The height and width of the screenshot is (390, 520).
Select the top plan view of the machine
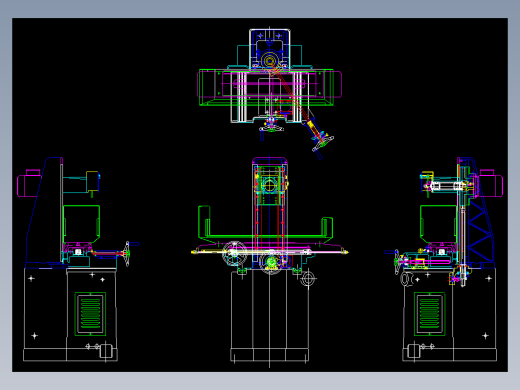(x=269, y=93)
